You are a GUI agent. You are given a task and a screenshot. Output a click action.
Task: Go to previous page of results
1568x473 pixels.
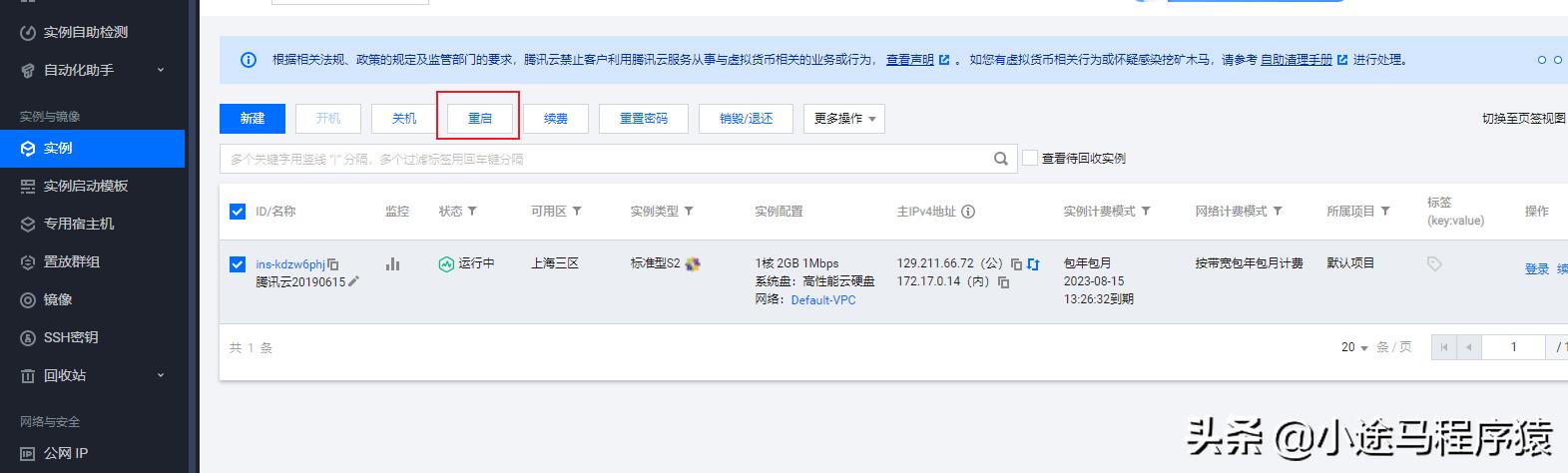coord(1468,347)
